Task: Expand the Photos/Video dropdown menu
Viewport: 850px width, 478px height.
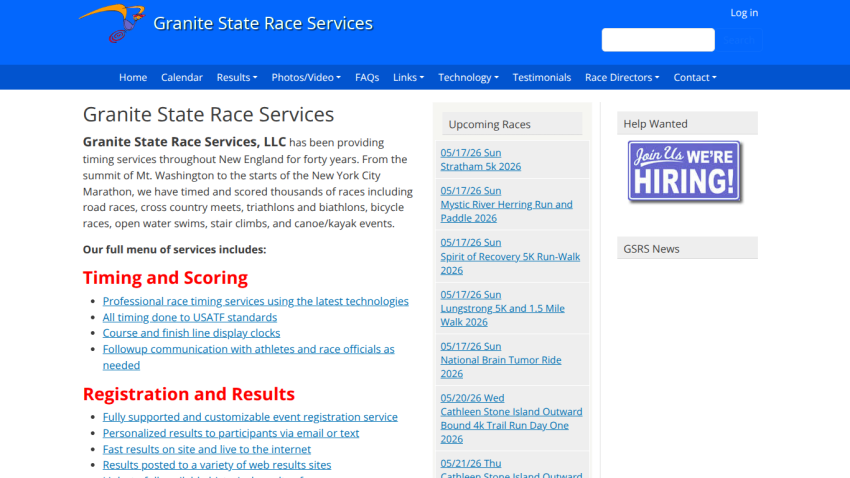Action: tap(306, 77)
